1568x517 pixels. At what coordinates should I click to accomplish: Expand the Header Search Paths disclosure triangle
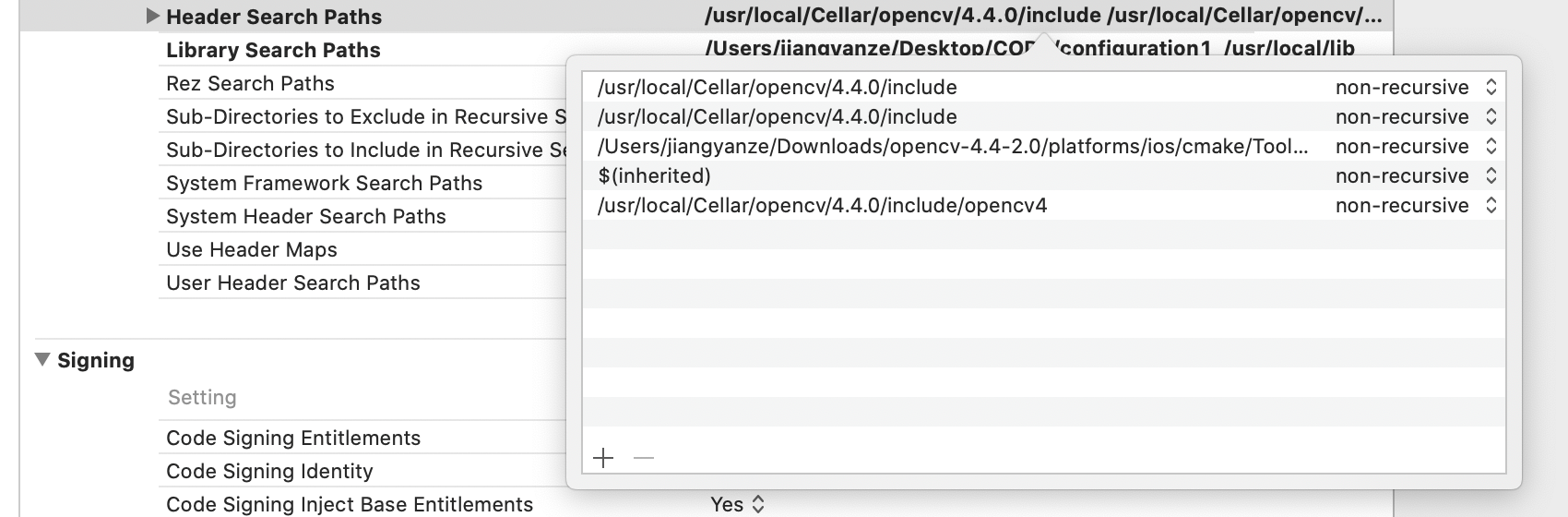coord(153,17)
